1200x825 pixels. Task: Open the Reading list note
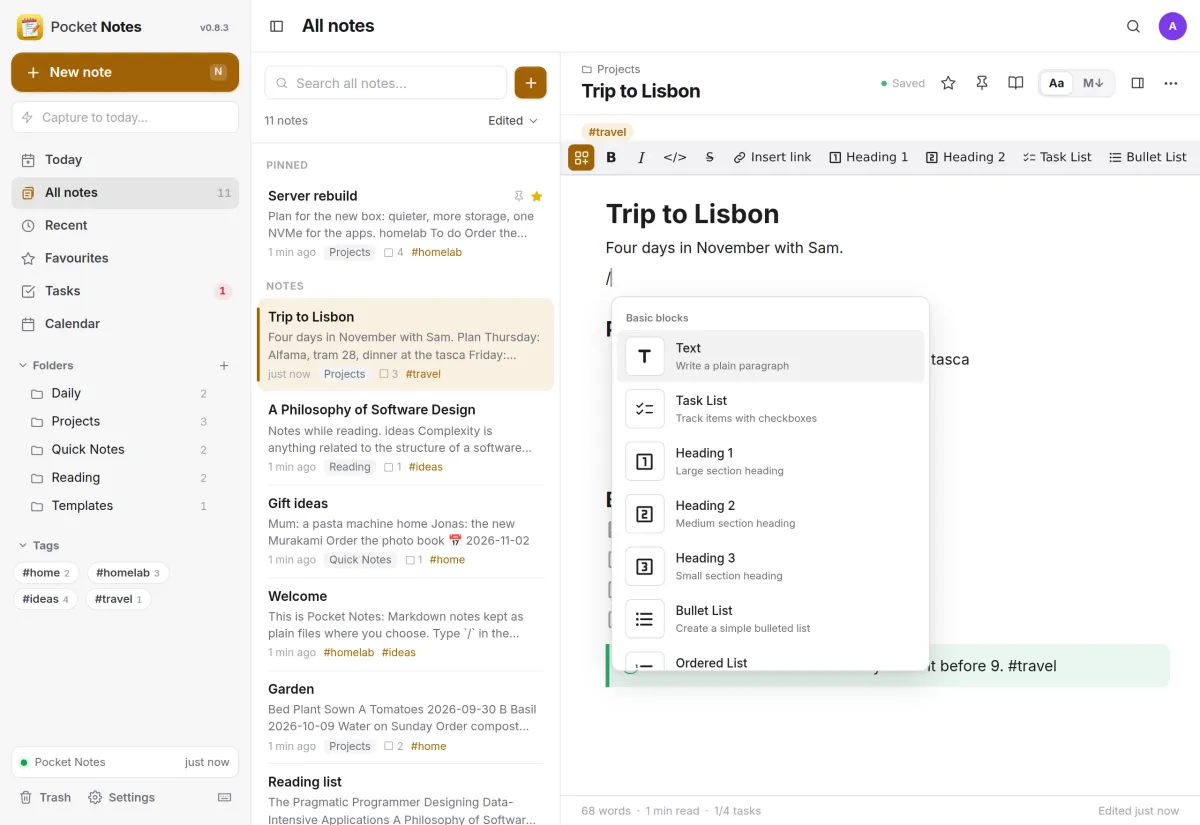click(405, 796)
